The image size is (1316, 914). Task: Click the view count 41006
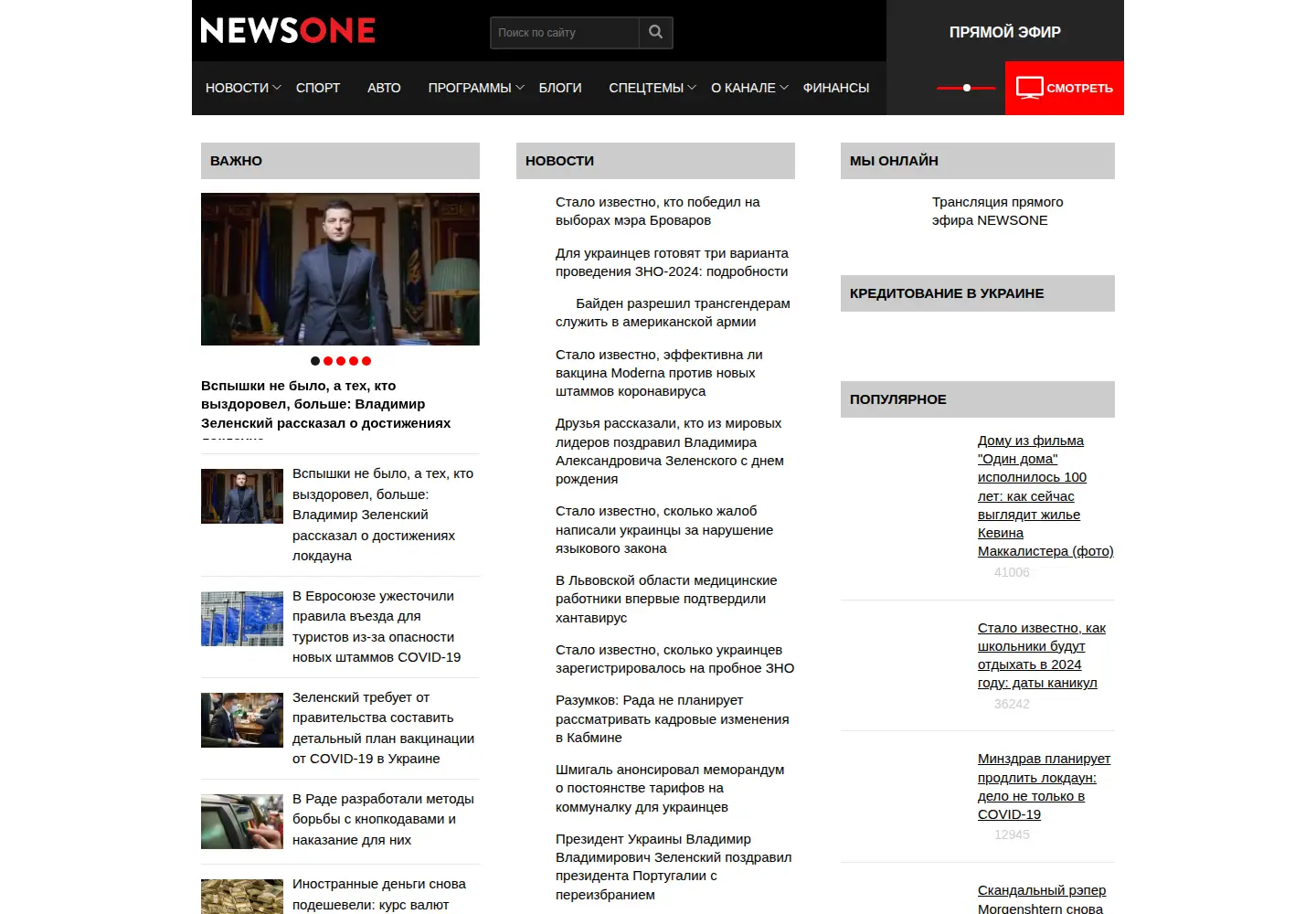(x=1012, y=572)
